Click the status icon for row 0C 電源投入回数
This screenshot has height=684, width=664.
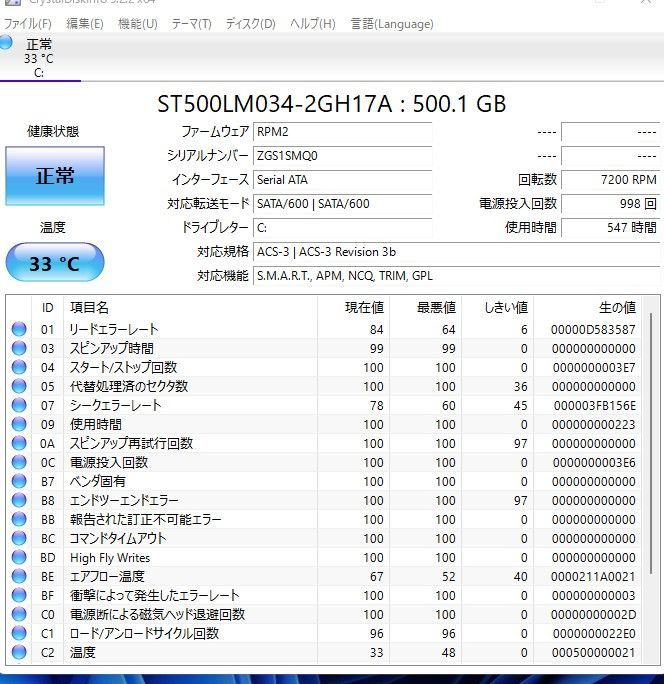(19, 462)
